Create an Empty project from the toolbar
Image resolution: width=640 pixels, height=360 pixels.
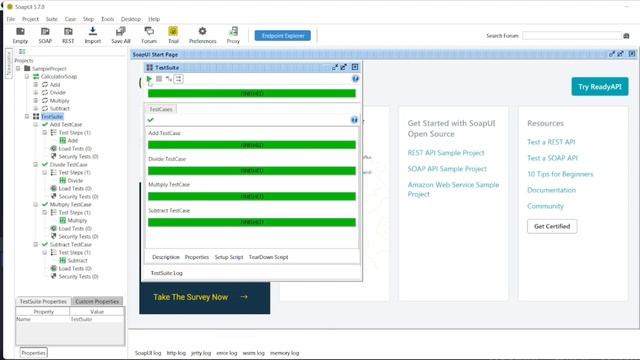[20, 35]
